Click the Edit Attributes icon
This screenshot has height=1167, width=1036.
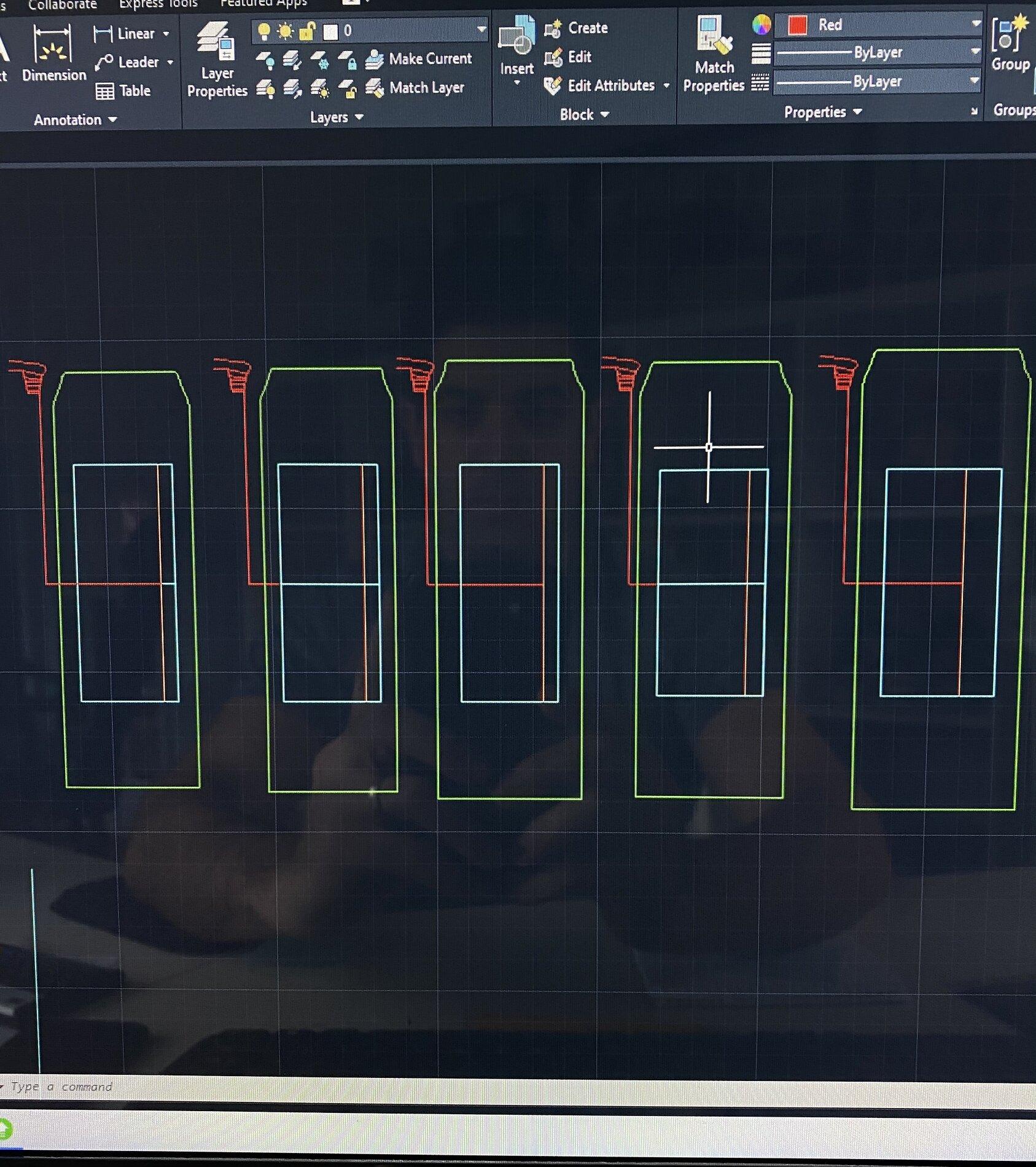pos(553,86)
